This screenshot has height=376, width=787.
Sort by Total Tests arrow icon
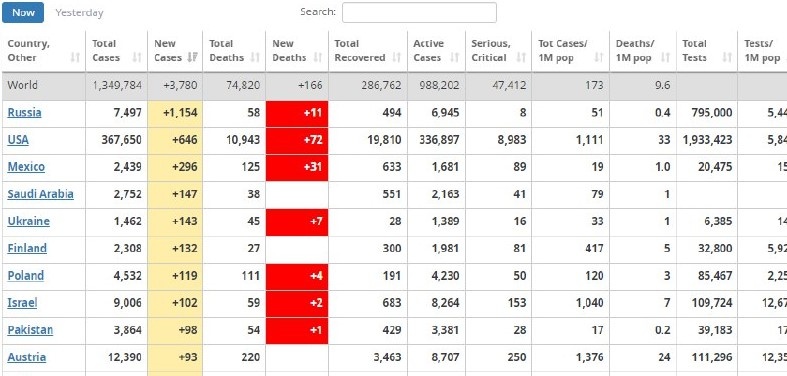727,58
